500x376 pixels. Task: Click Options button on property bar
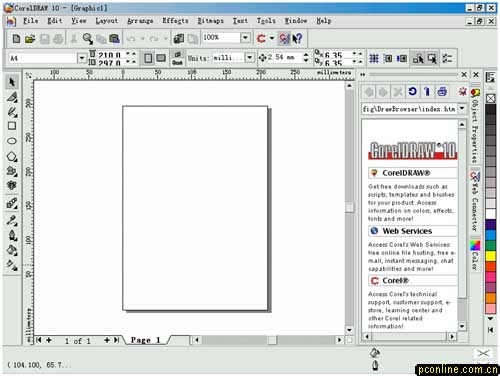point(447,59)
